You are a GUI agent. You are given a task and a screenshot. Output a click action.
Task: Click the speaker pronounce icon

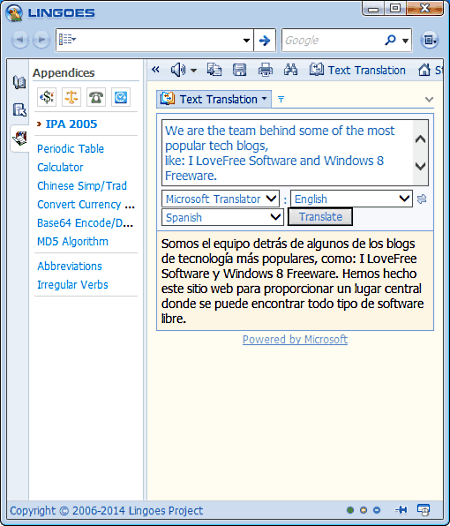(178, 70)
